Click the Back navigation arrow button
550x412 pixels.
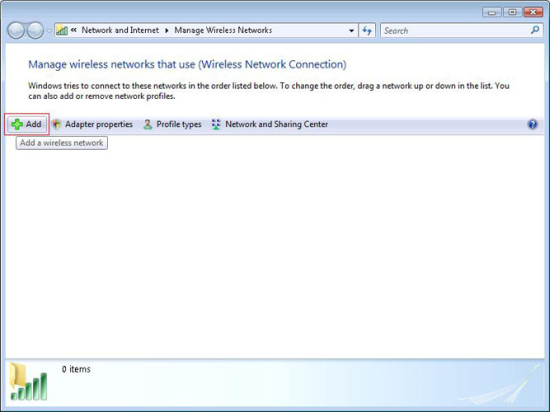16,30
